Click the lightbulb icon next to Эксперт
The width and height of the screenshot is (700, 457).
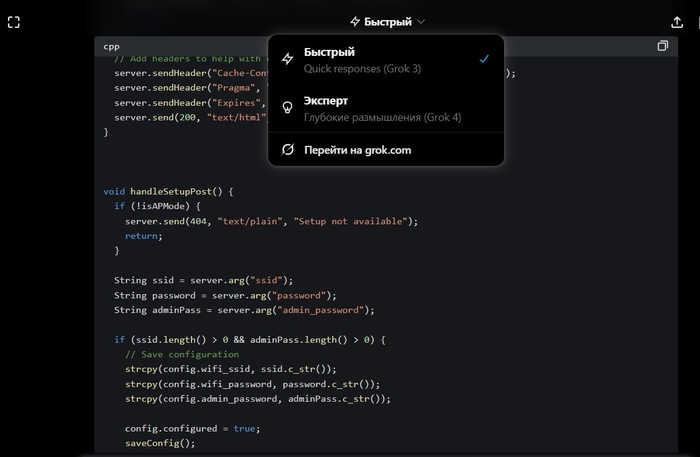click(288, 108)
